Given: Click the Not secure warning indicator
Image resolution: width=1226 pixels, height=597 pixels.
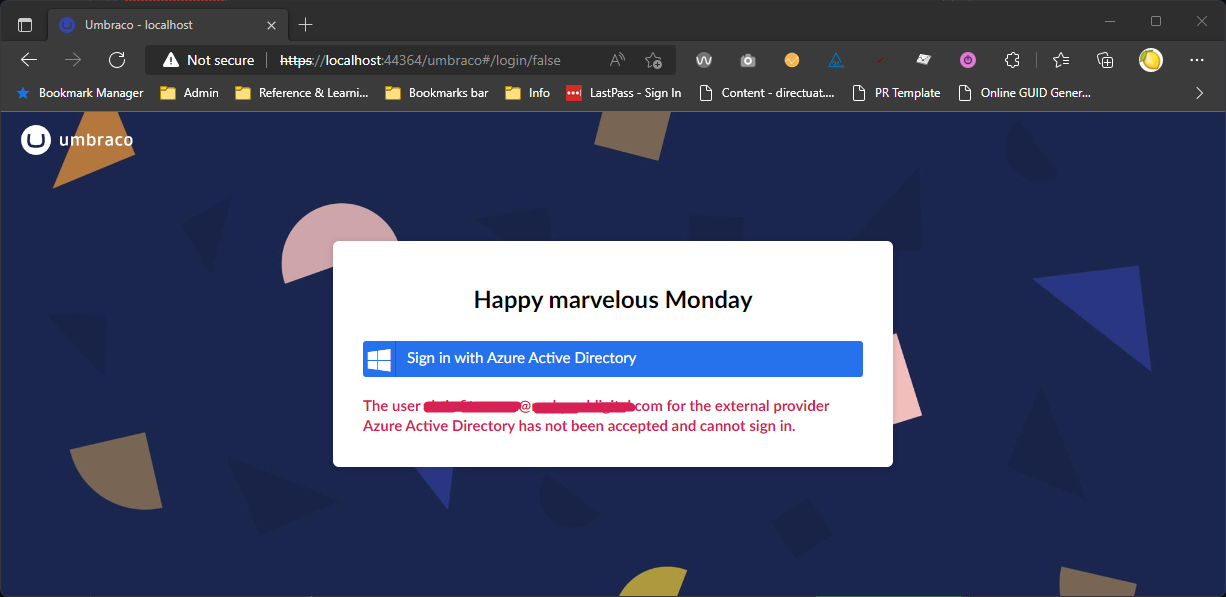Looking at the screenshot, I should coord(206,60).
